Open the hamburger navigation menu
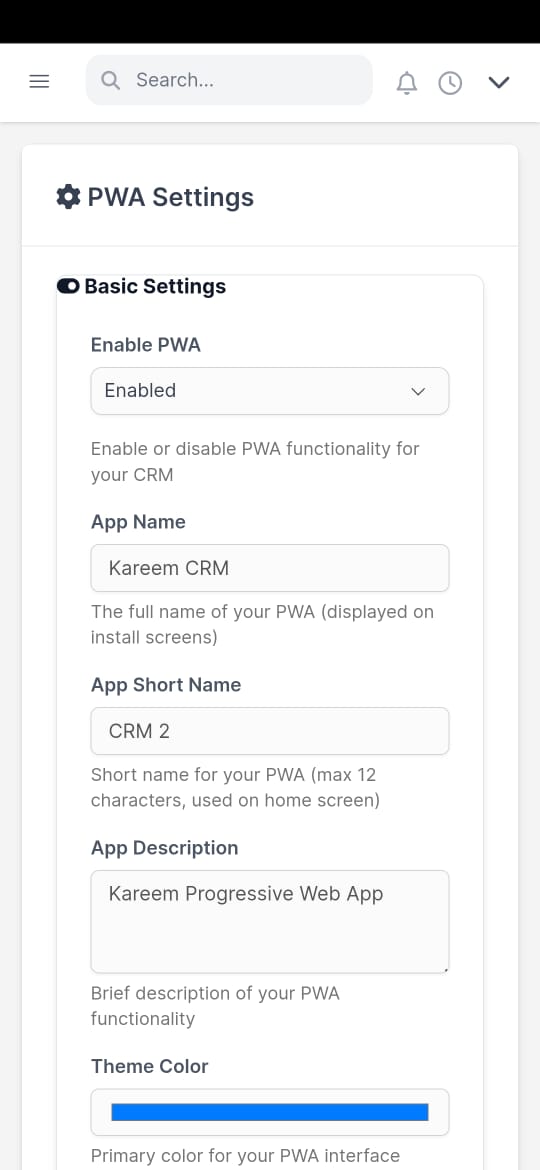 point(39,81)
